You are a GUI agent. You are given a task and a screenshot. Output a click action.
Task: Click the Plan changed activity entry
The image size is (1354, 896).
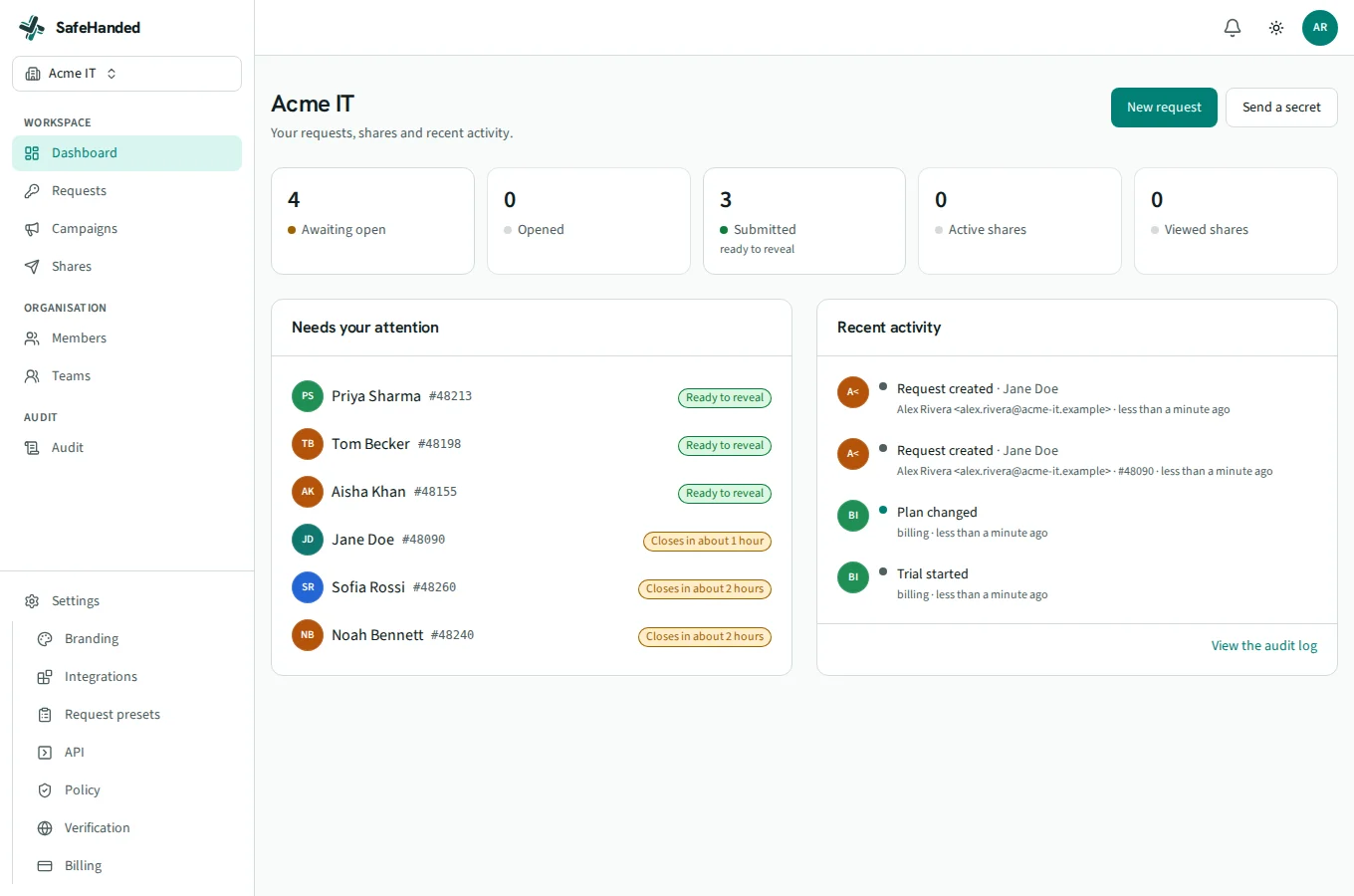pyautogui.click(x=1077, y=522)
